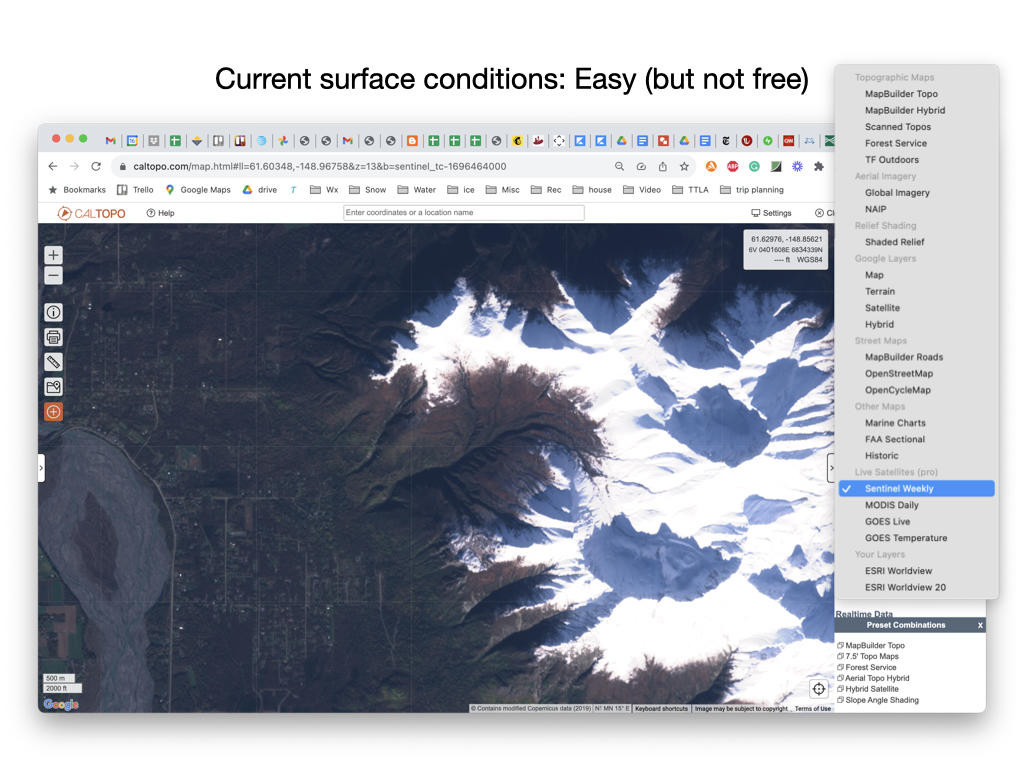The width and height of the screenshot is (1024, 768).
Task: Switch to the Mailchimp tab
Action: point(517,140)
